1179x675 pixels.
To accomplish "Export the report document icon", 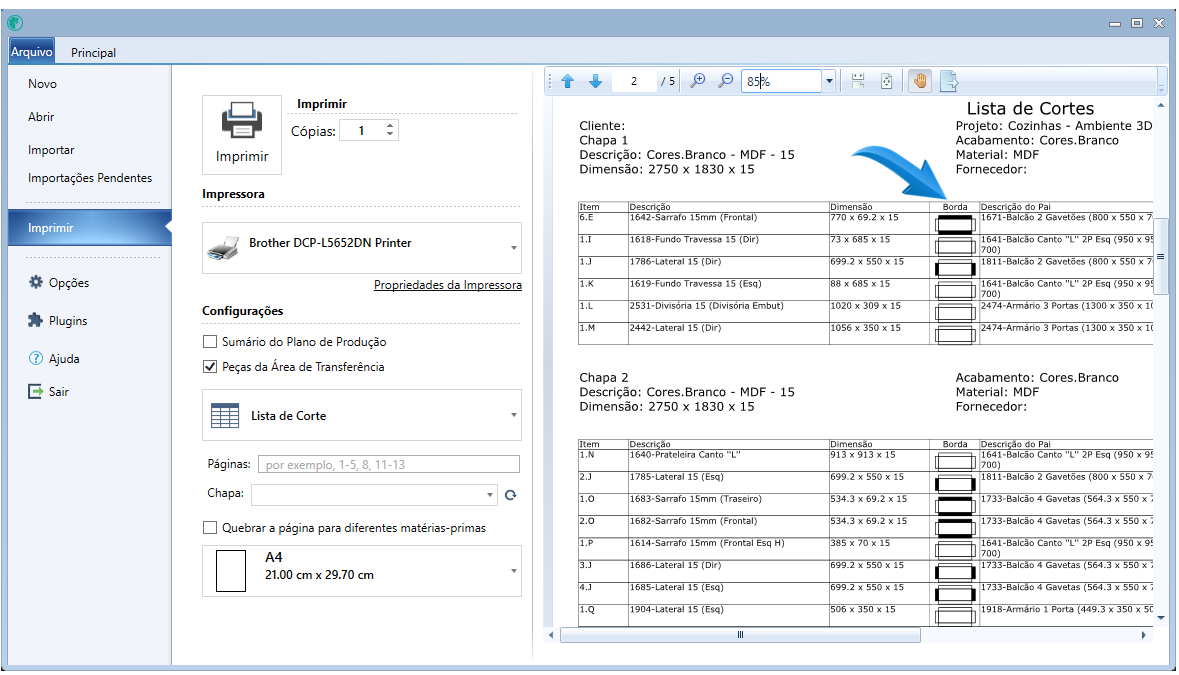I will 948,81.
